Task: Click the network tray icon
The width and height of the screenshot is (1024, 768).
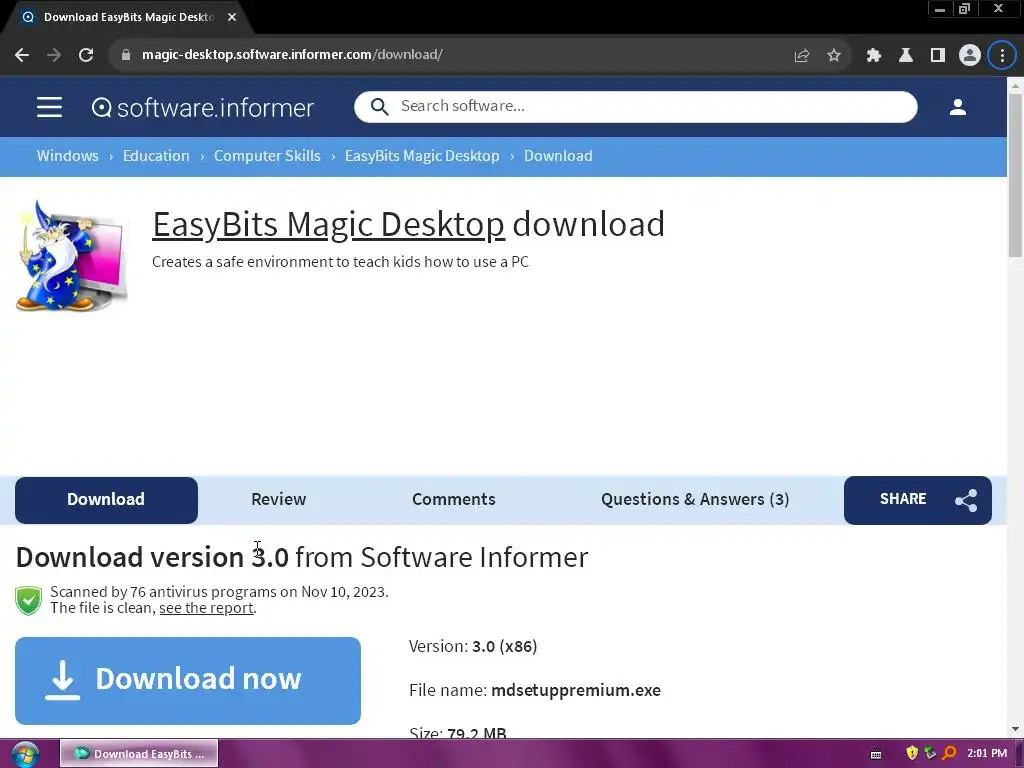Action: (x=931, y=754)
